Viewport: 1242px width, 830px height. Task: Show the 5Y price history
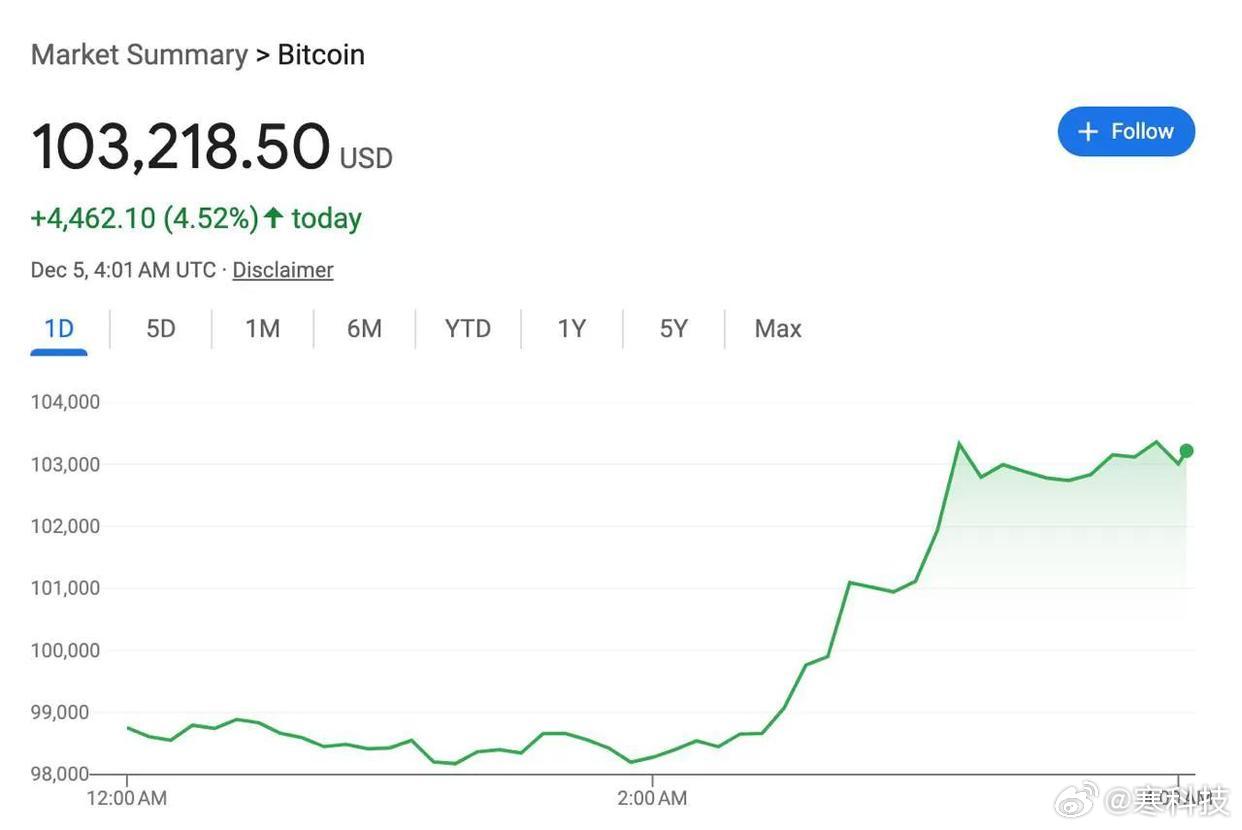click(x=673, y=328)
